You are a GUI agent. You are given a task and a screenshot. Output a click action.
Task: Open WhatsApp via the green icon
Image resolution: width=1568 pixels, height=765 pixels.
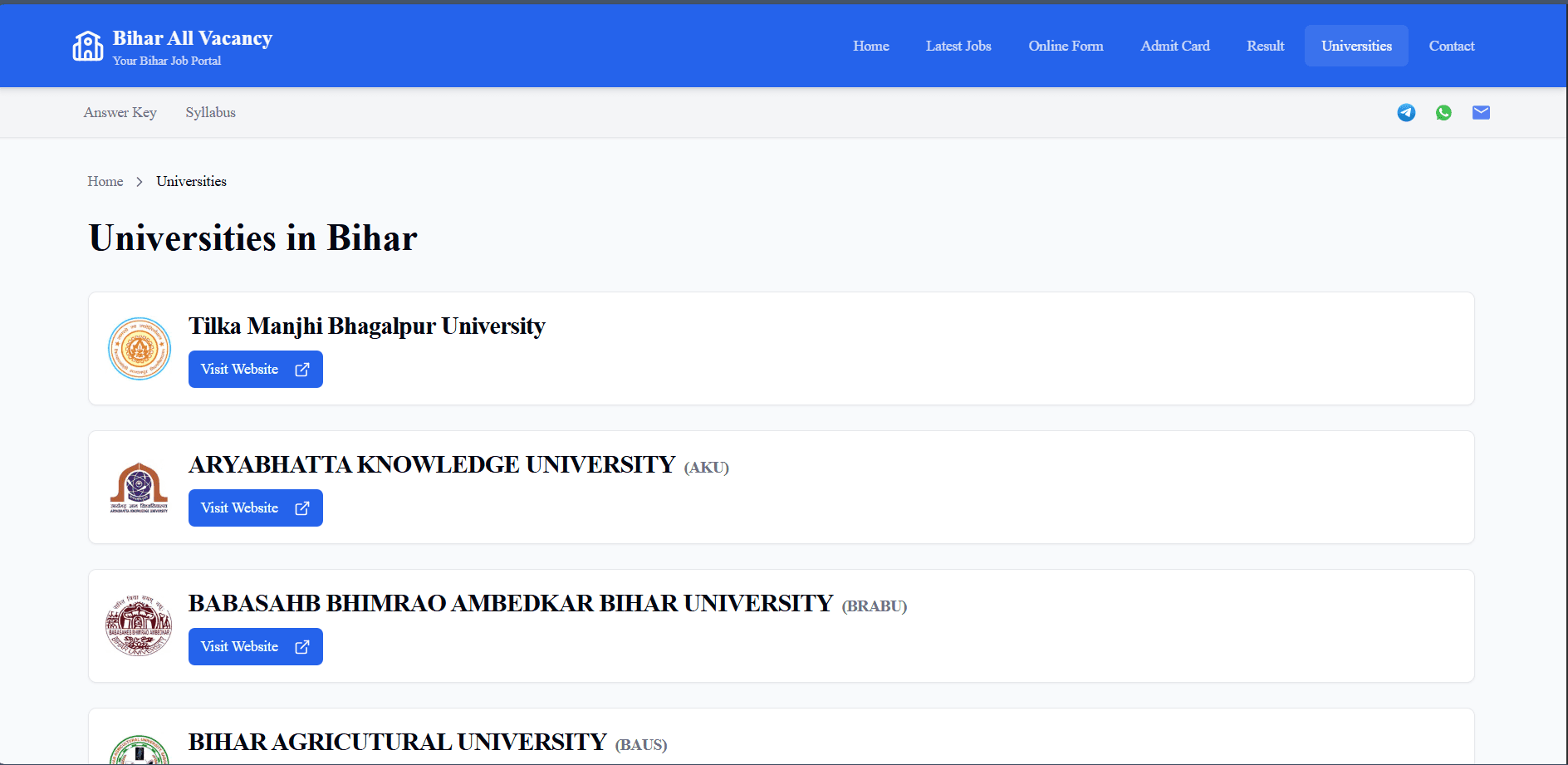click(x=1443, y=112)
